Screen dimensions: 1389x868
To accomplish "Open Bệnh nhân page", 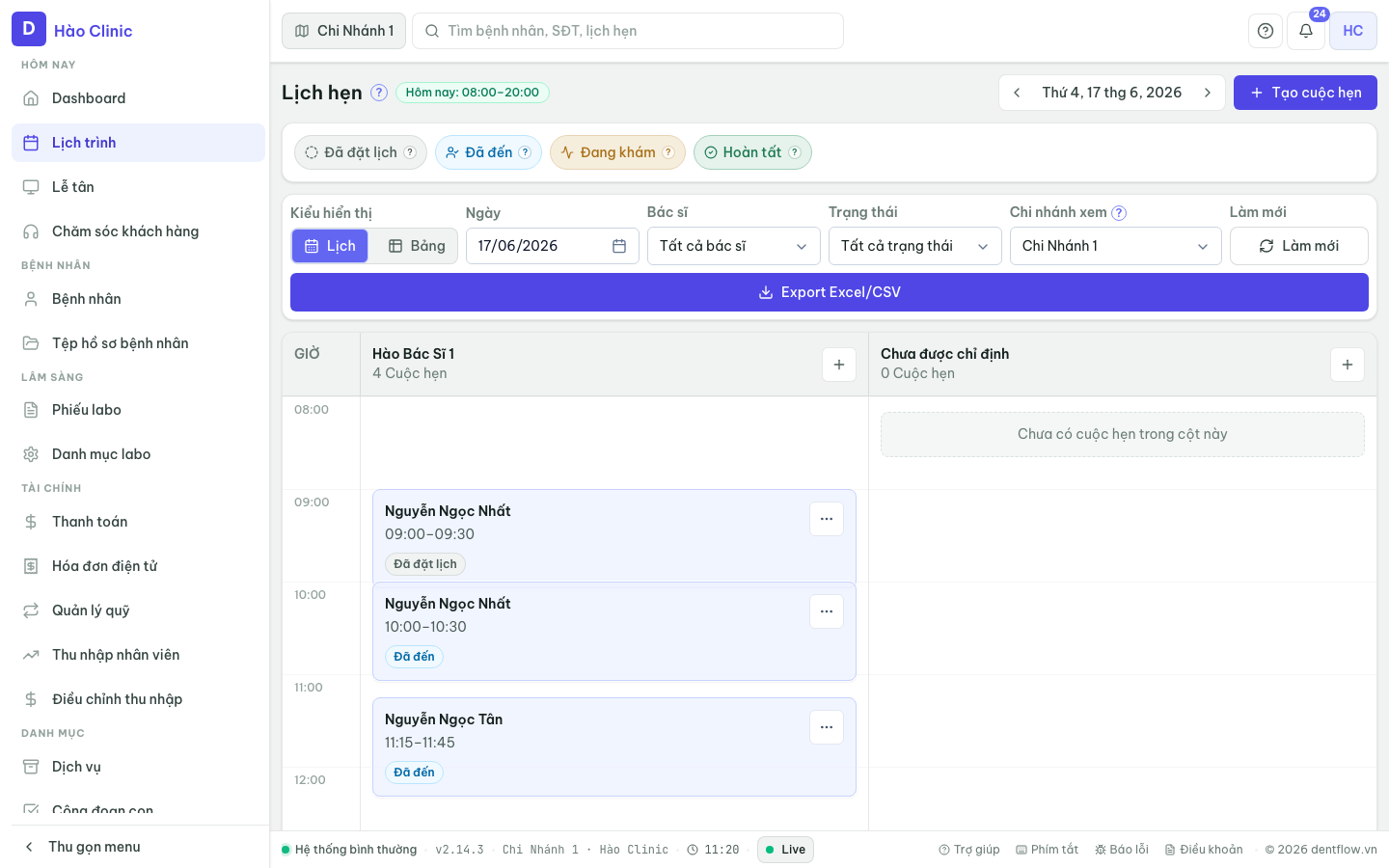I will (138, 299).
